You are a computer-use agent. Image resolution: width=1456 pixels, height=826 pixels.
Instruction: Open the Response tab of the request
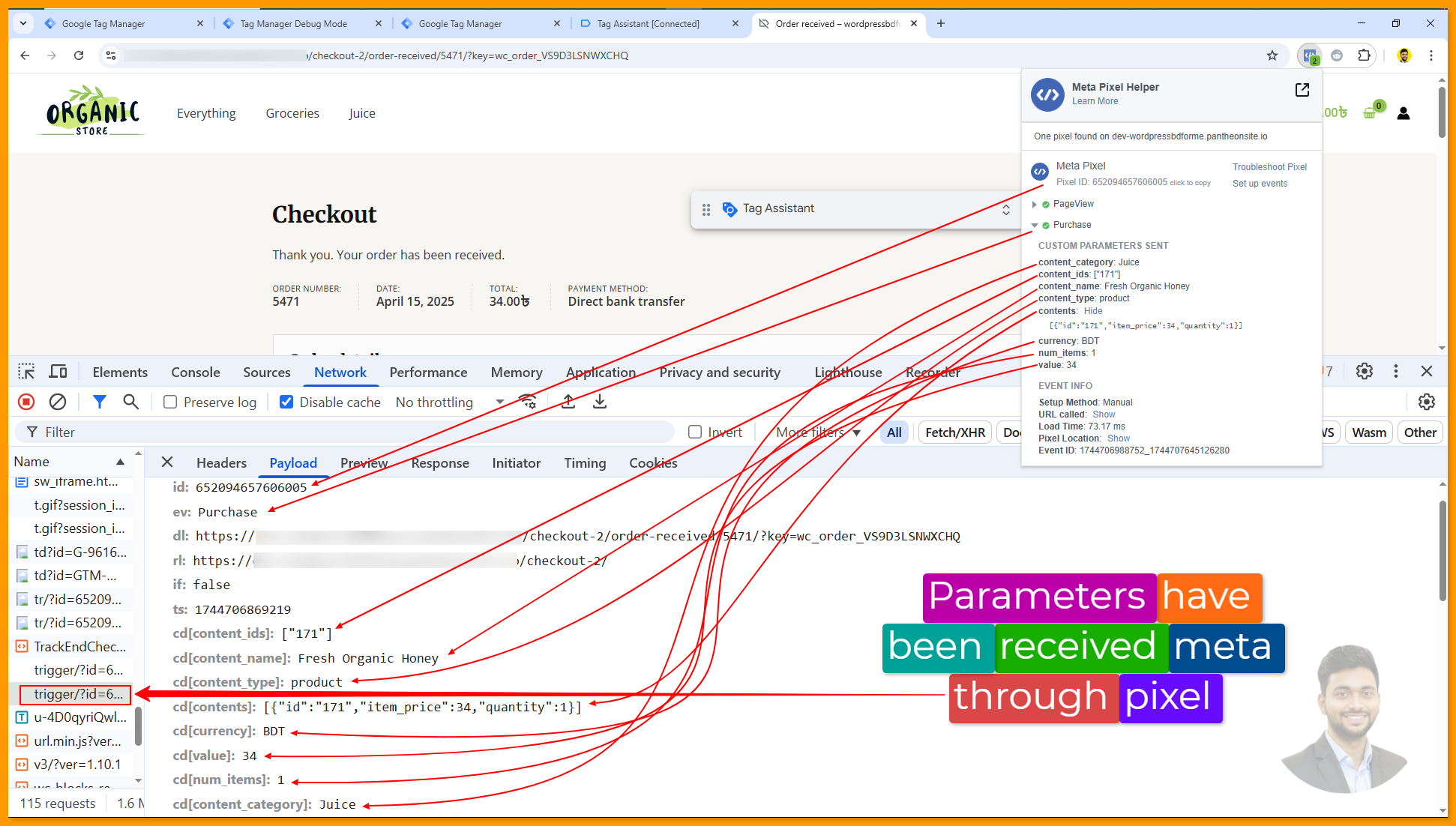(440, 463)
